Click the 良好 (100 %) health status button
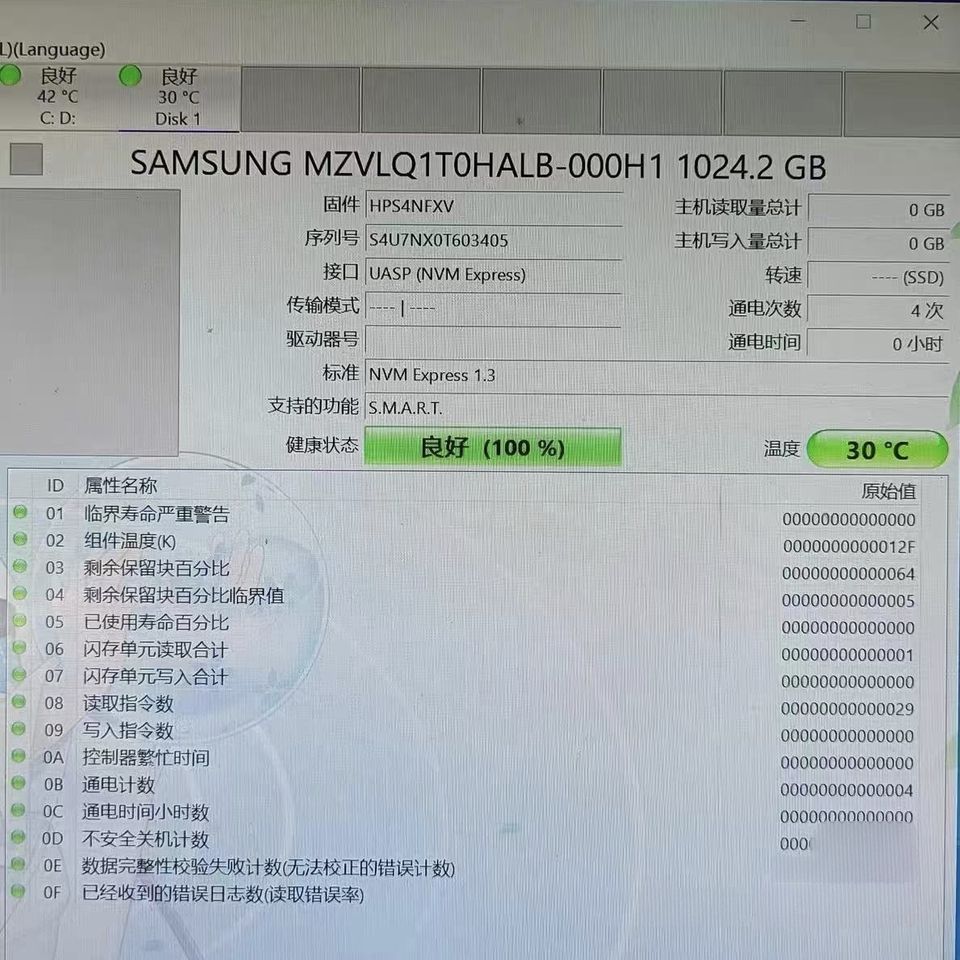The image size is (960, 960). point(492,447)
